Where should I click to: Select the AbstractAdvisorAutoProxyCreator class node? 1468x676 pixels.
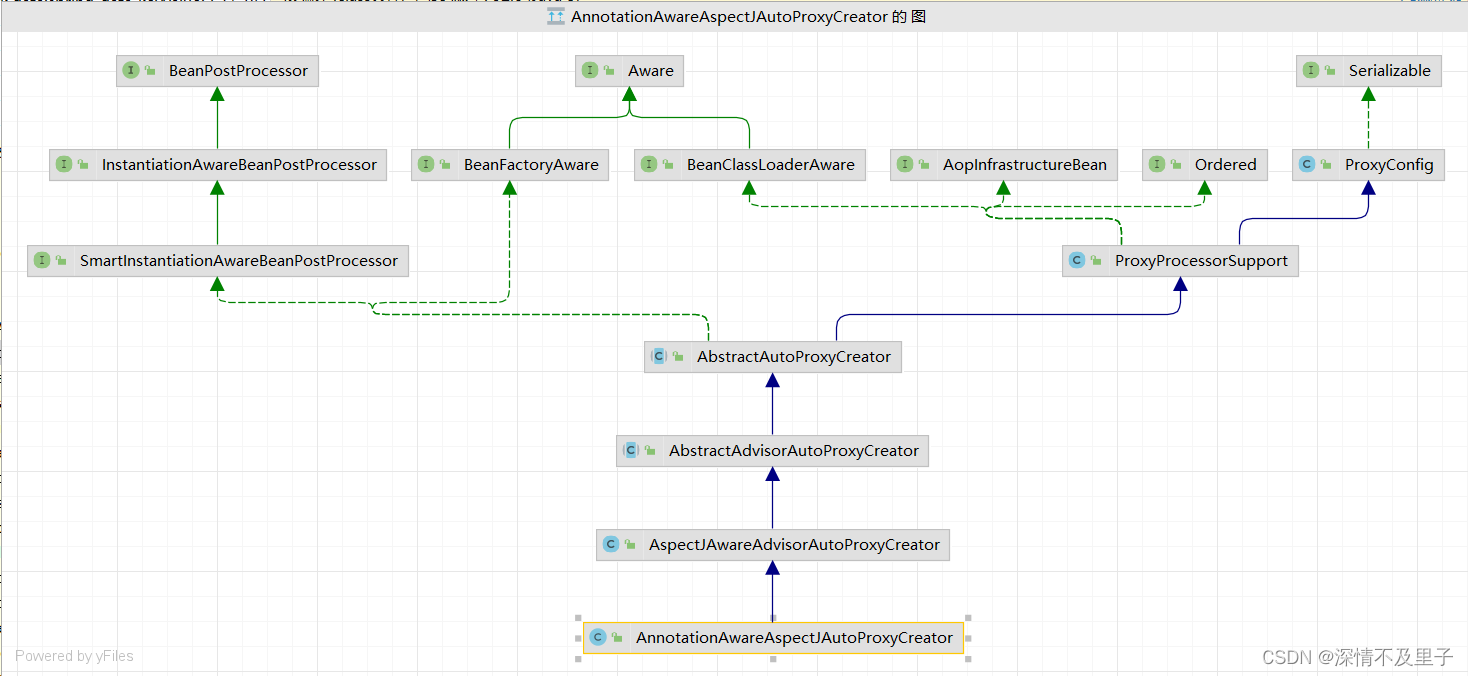tap(772, 450)
